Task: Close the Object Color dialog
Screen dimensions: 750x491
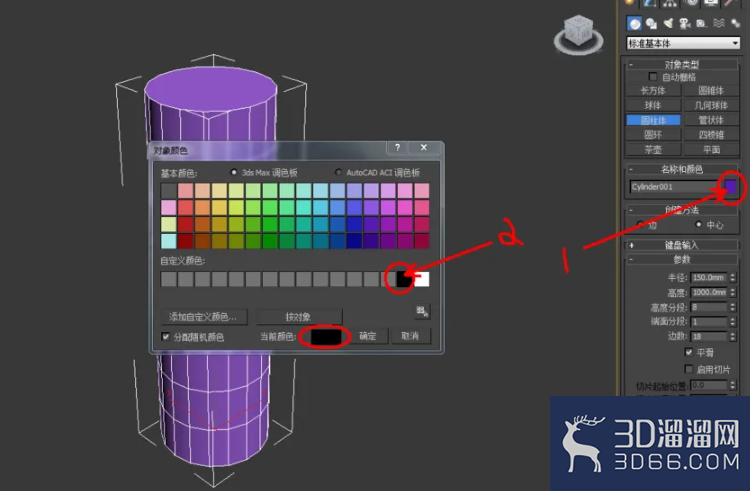Action: point(424,148)
